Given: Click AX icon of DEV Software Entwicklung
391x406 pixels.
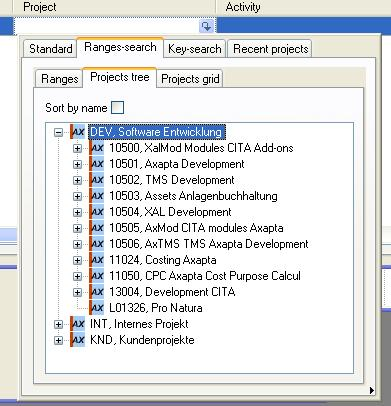Looking at the screenshot, I should click(x=78, y=132).
